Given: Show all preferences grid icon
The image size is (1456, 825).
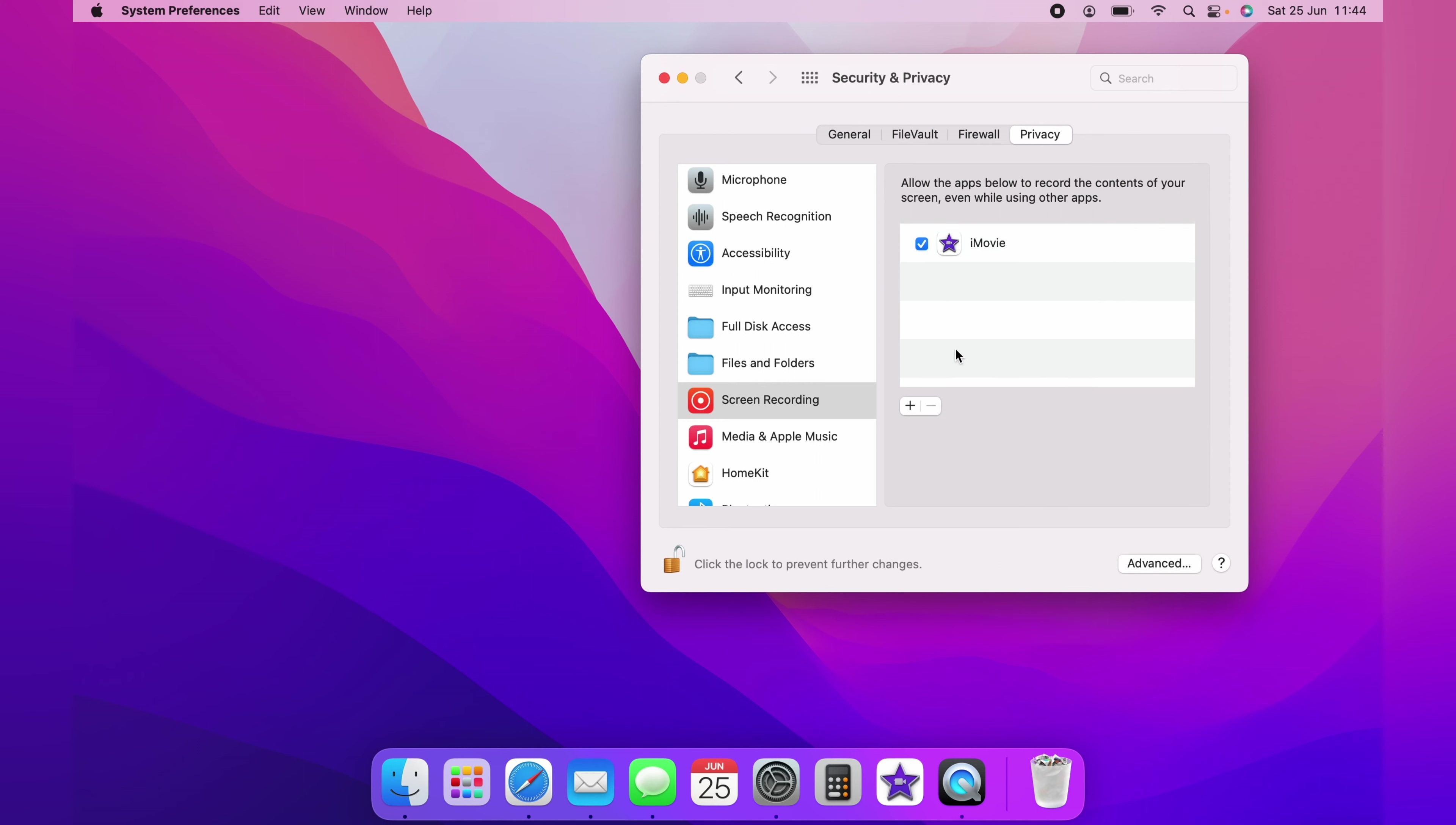Looking at the screenshot, I should (810, 78).
